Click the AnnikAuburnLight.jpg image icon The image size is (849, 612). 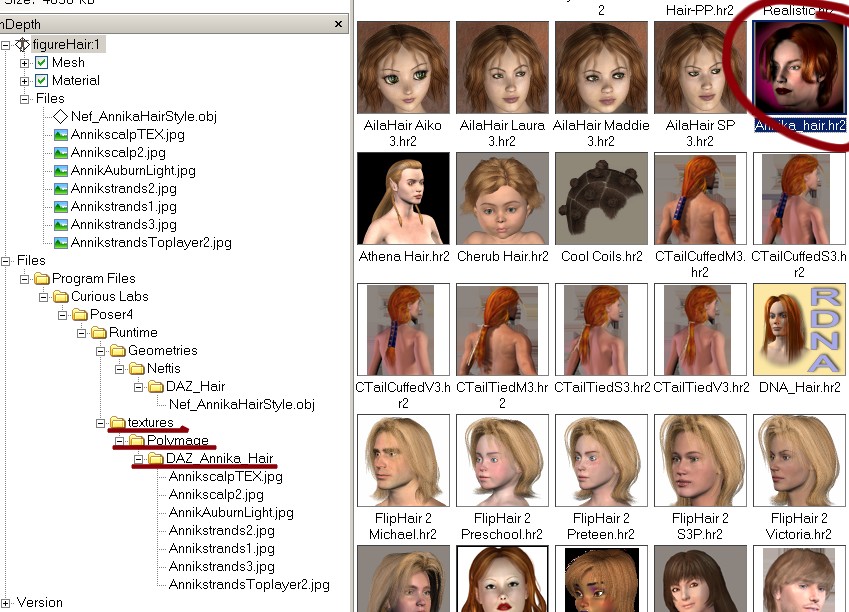coord(60,171)
